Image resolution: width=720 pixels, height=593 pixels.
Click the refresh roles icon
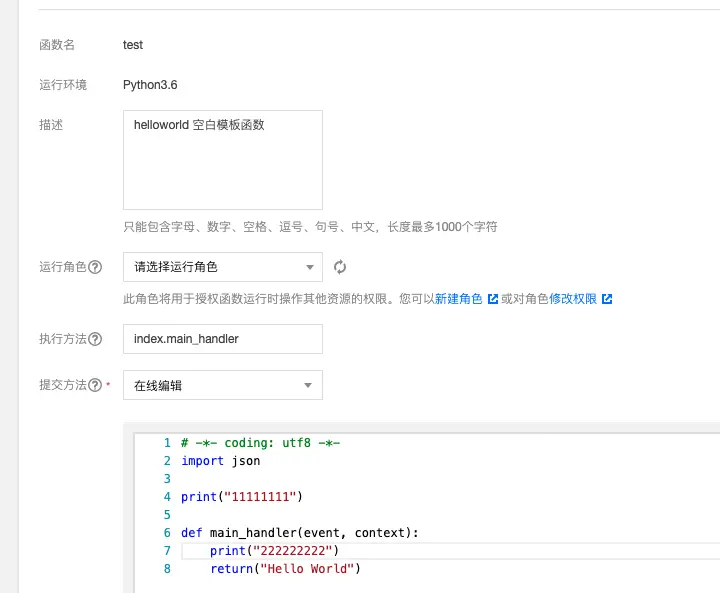click(340, 267)
